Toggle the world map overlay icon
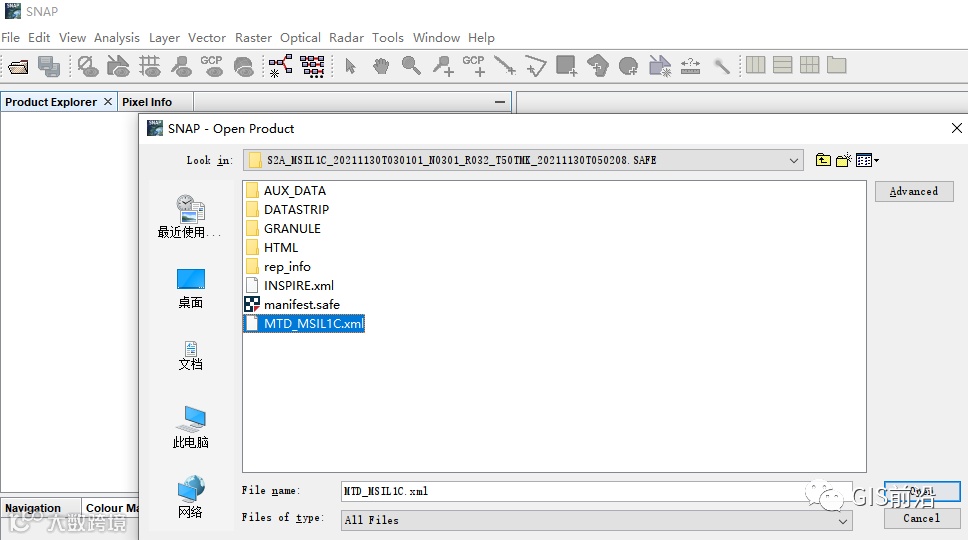 pyautogui.click(x=244, y=66)
